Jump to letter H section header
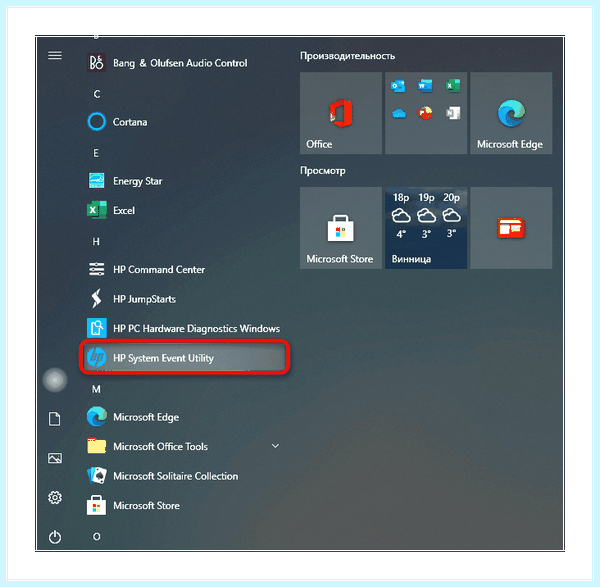This screenshot has width=600, height=587. (96, 241)
